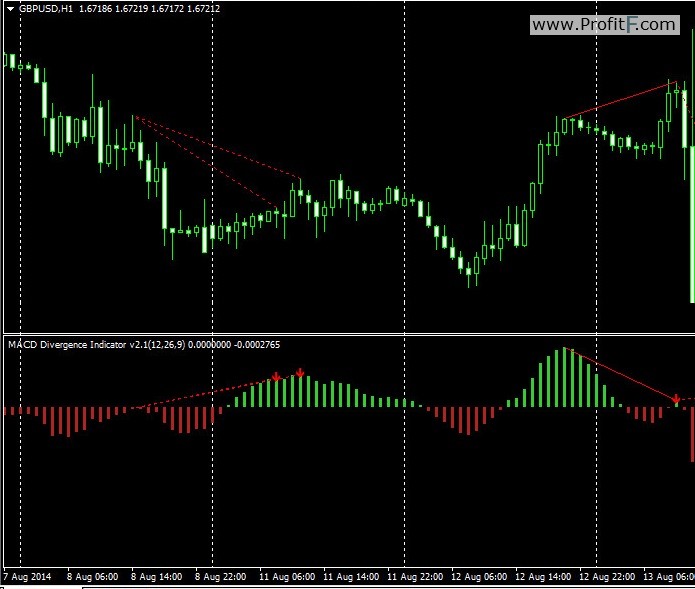Screen dimensions: 695x589
Task: Click the '12 Aug 06:00' time axis label
Action: coord(479,577)
